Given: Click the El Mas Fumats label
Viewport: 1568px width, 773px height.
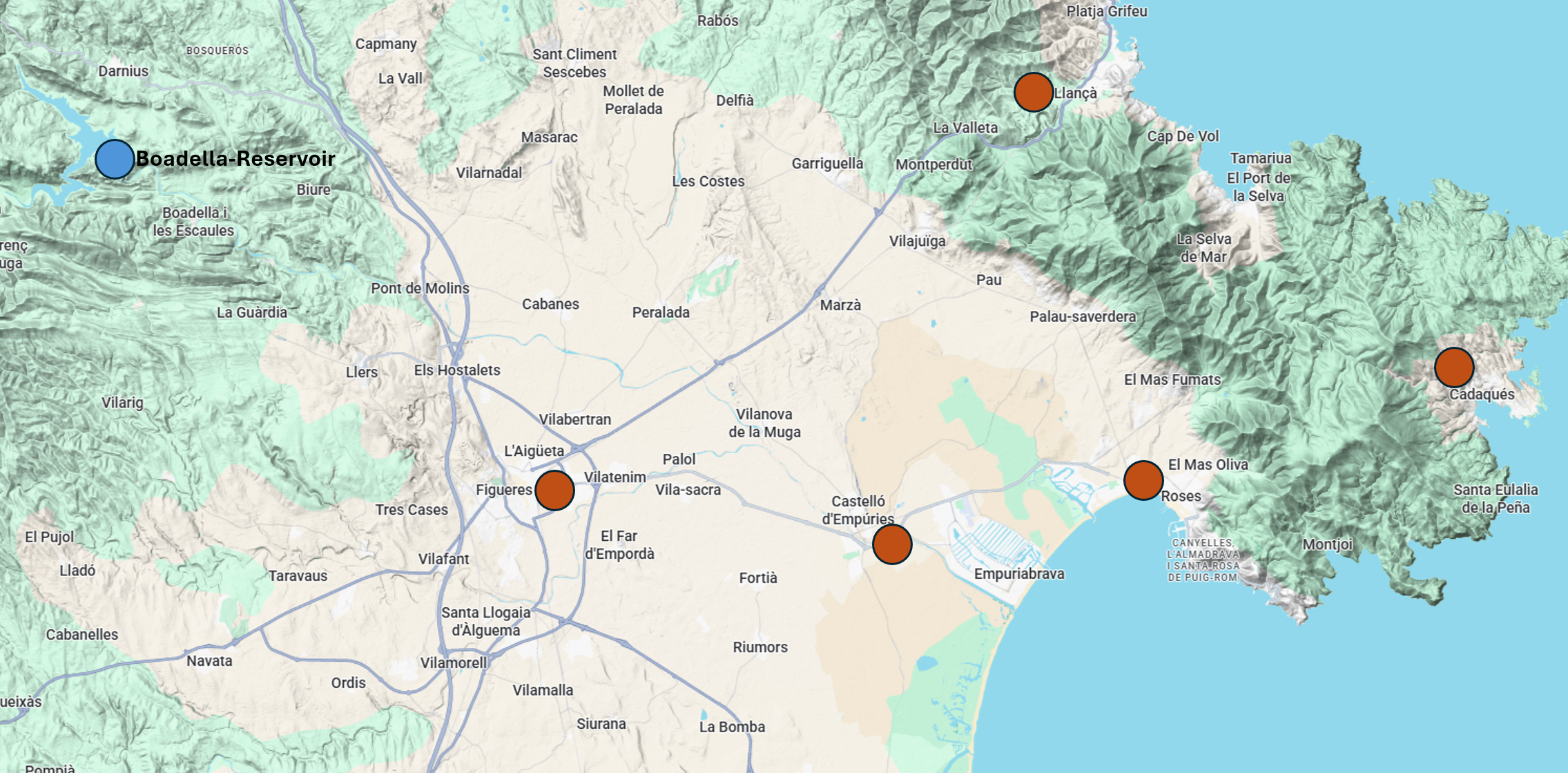Looking at the screenshot, I should click(x=1172, y=379).
